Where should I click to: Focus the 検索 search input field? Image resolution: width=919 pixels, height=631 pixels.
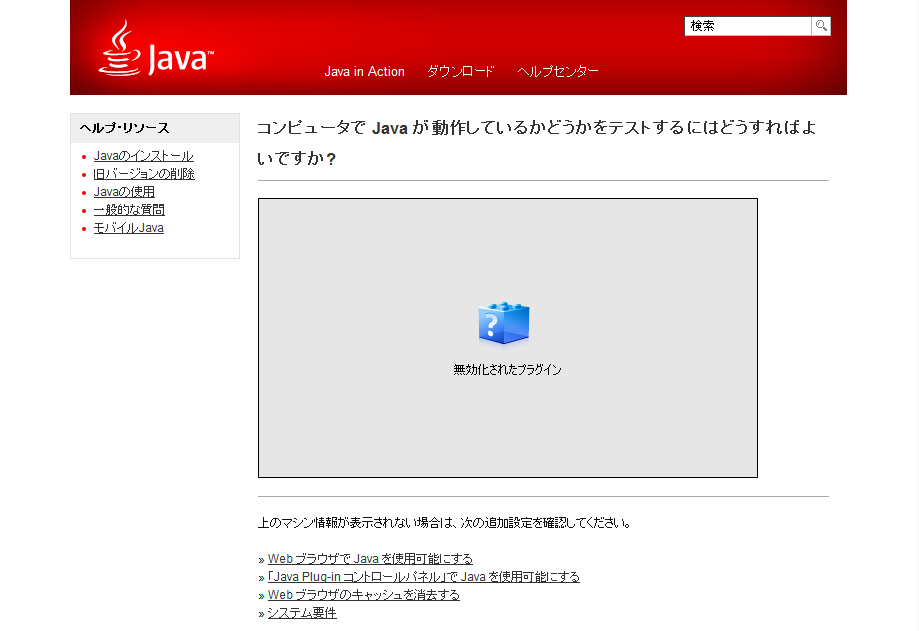tap(747, 27)
